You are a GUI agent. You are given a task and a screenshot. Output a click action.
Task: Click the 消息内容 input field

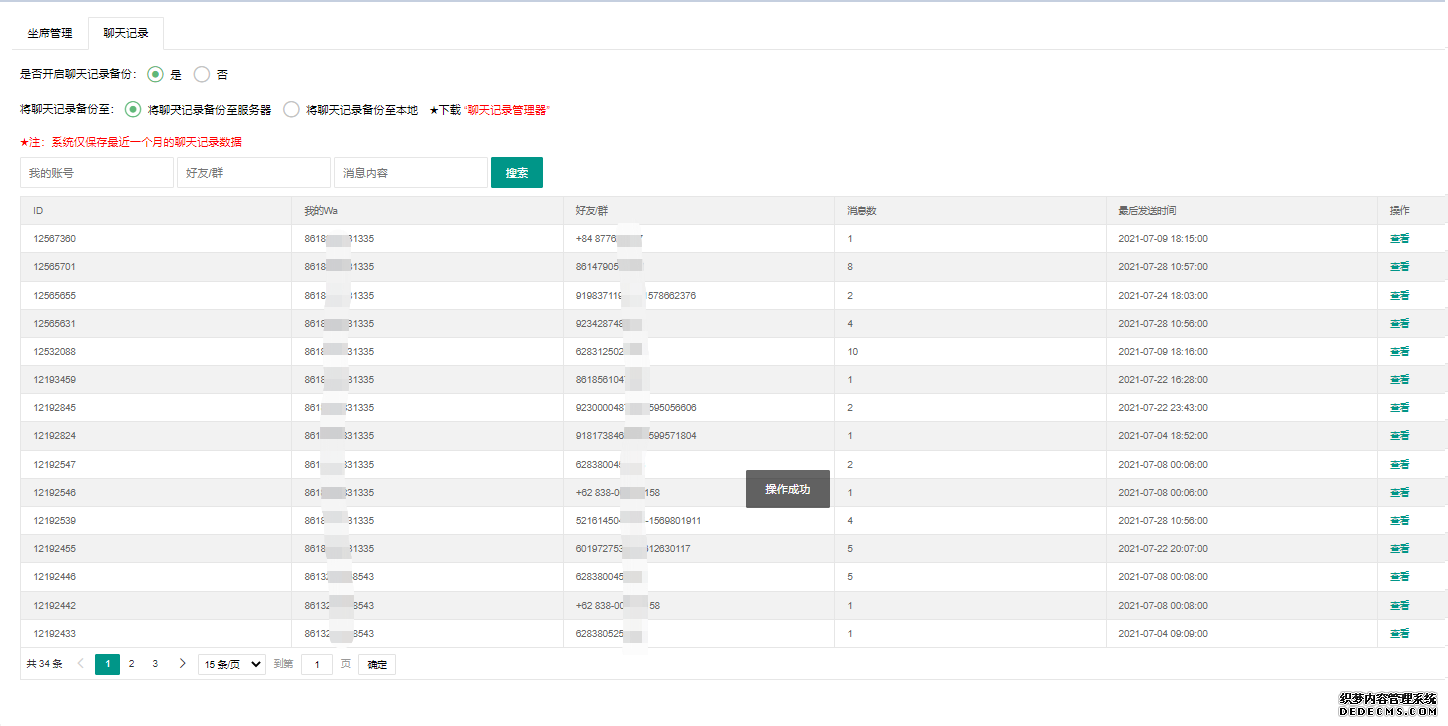click(410, 173)
